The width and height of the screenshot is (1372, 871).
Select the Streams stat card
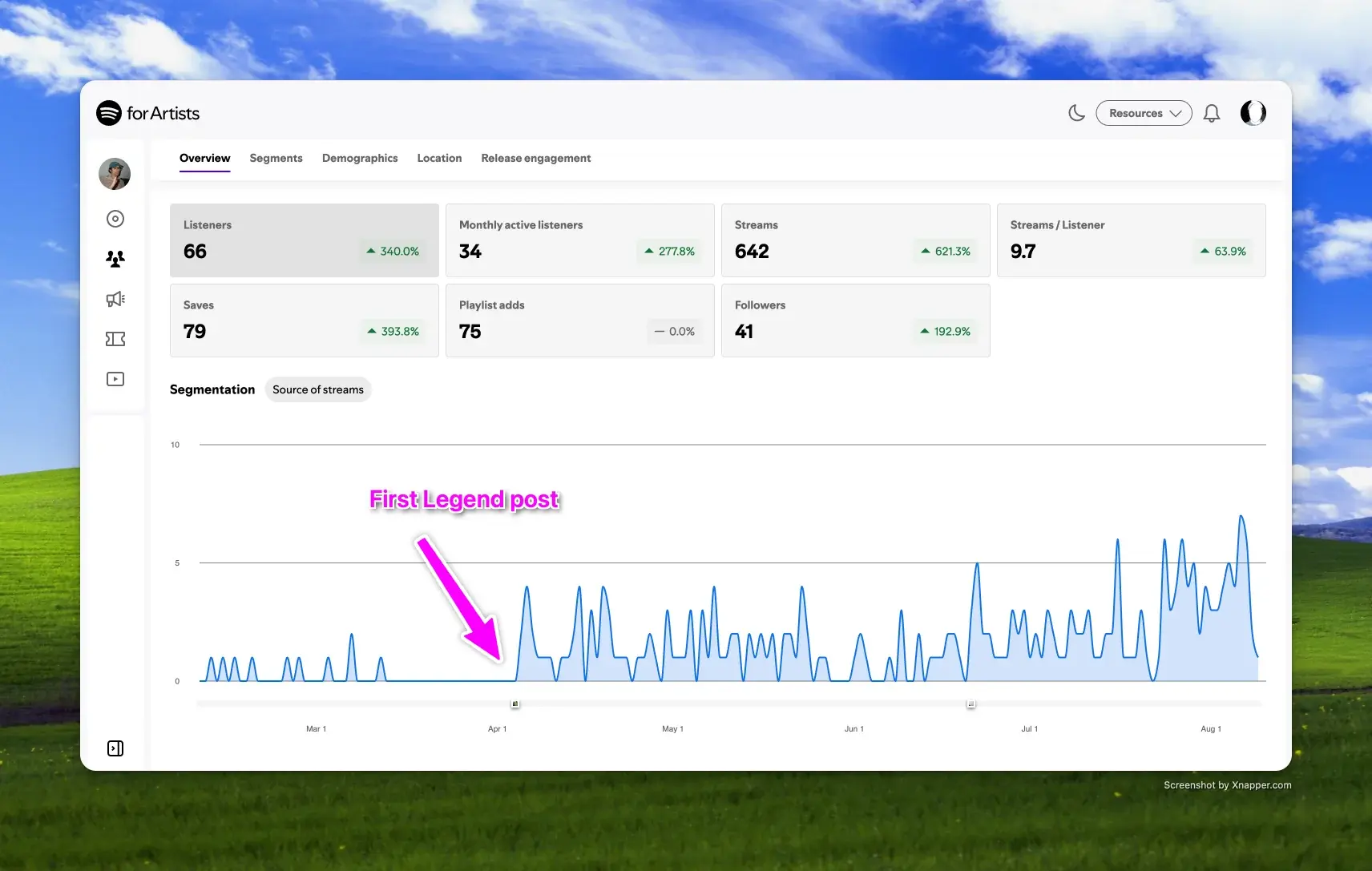(856, 240)
